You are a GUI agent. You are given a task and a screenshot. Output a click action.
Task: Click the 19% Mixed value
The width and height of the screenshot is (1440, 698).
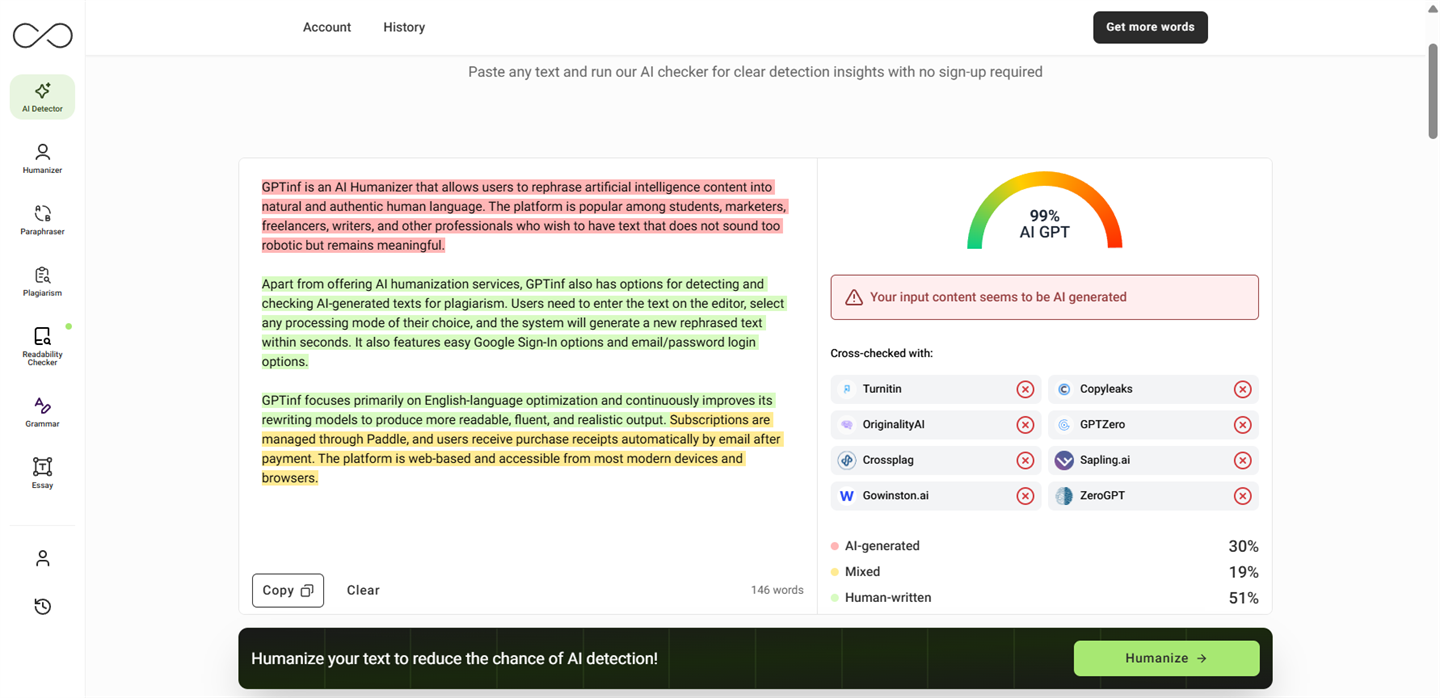1243,572
